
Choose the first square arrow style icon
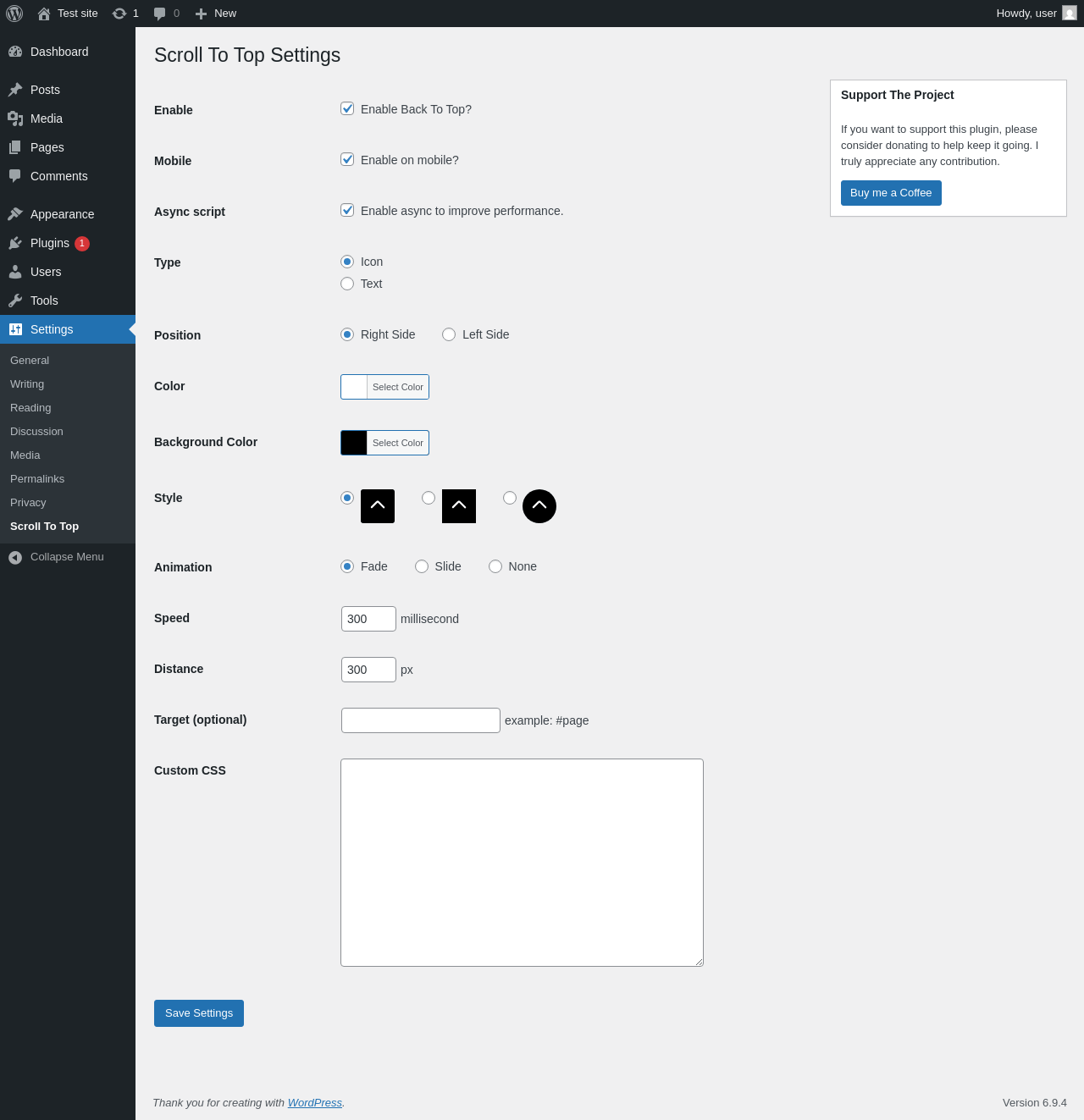[378, 506]
